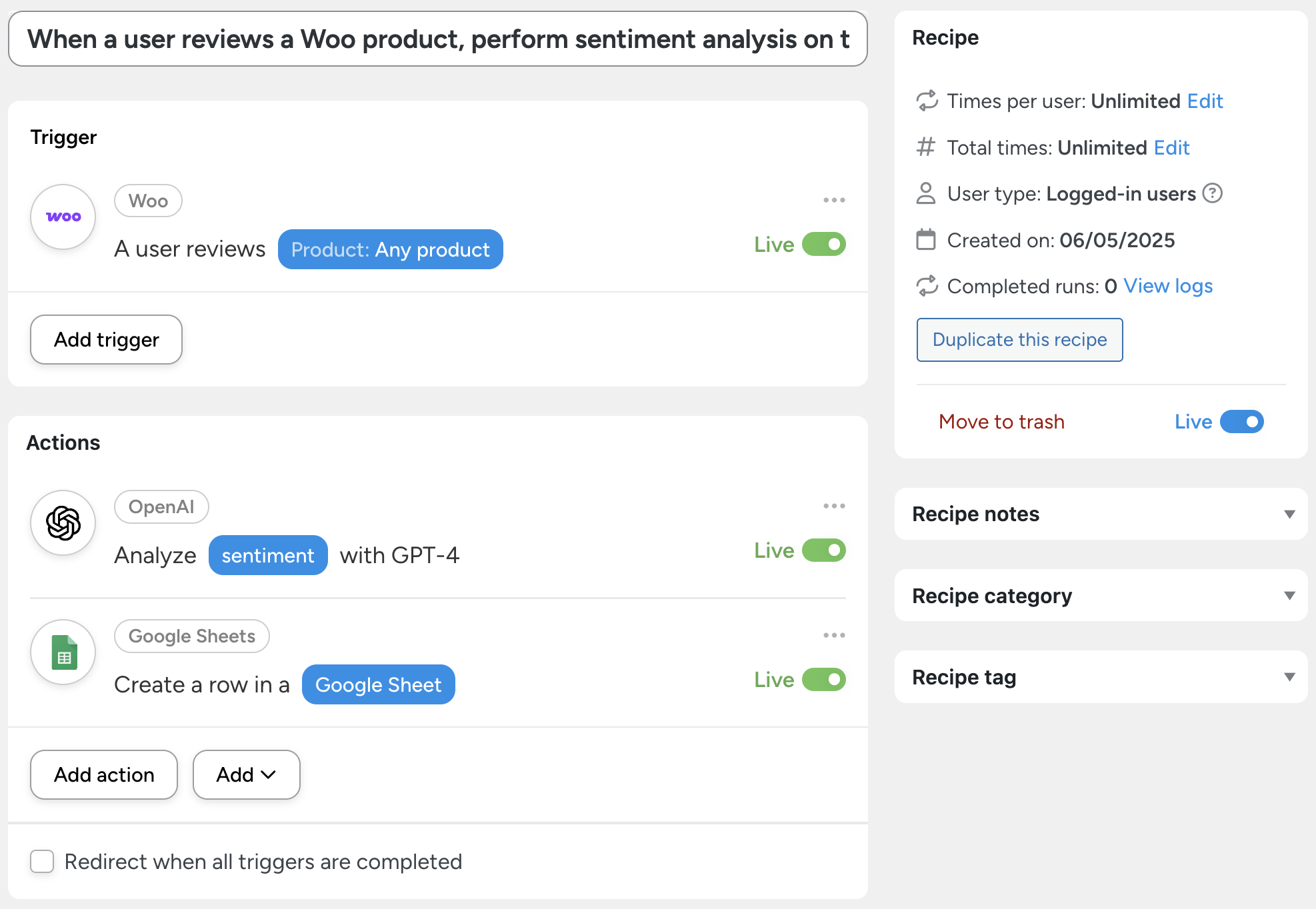
Task: Open the Google Sheets action three-dot menu
Action: tap(833, 635)
